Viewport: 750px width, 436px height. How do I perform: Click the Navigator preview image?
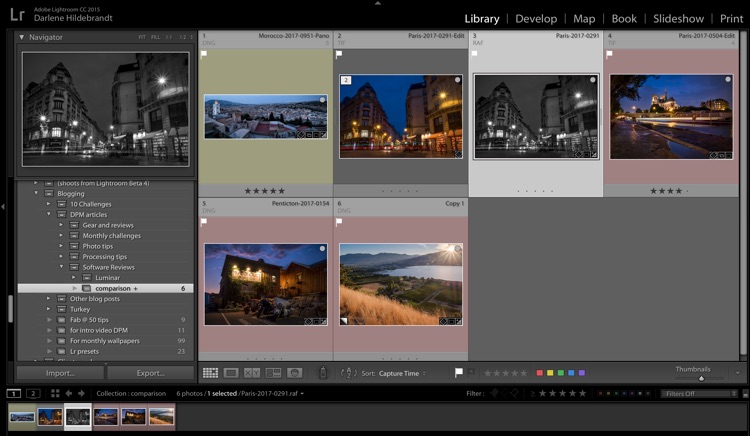105,109
